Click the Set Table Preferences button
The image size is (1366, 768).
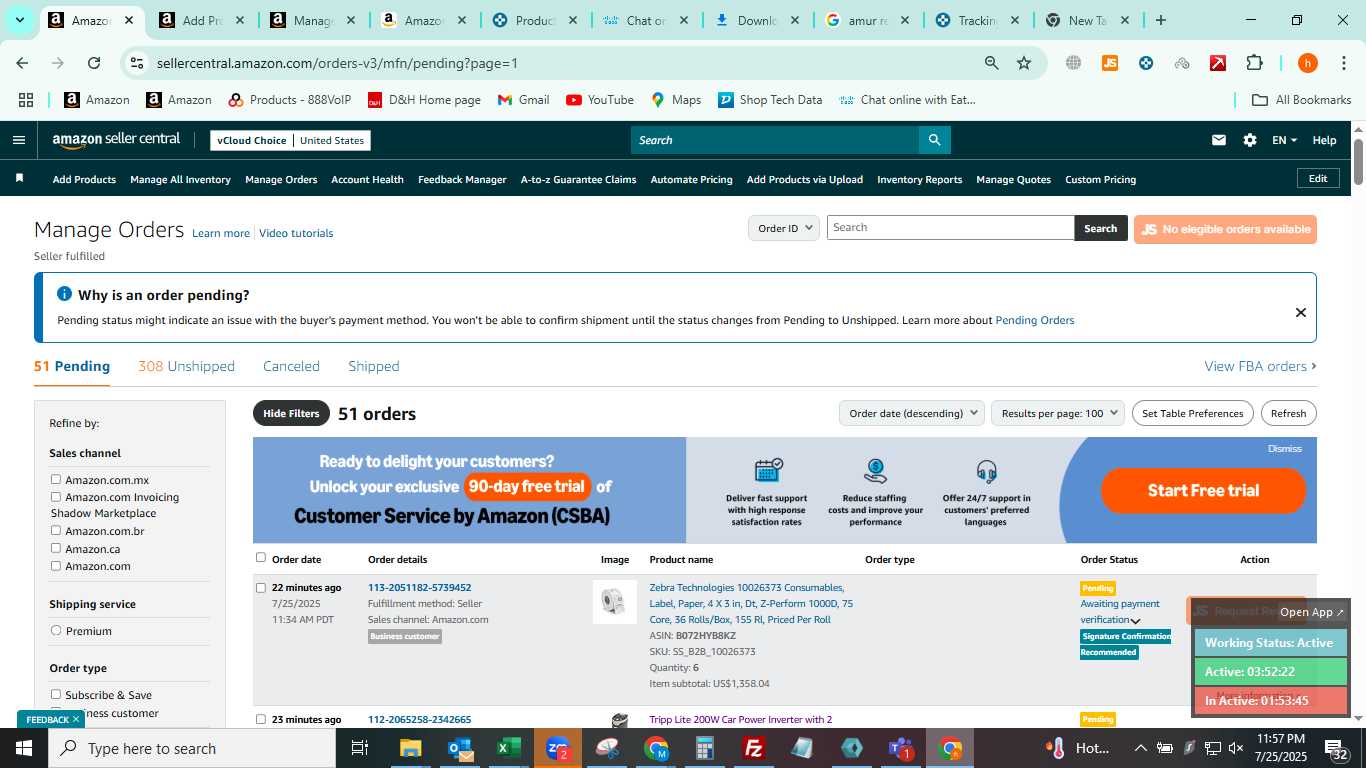pos(1192,413)
